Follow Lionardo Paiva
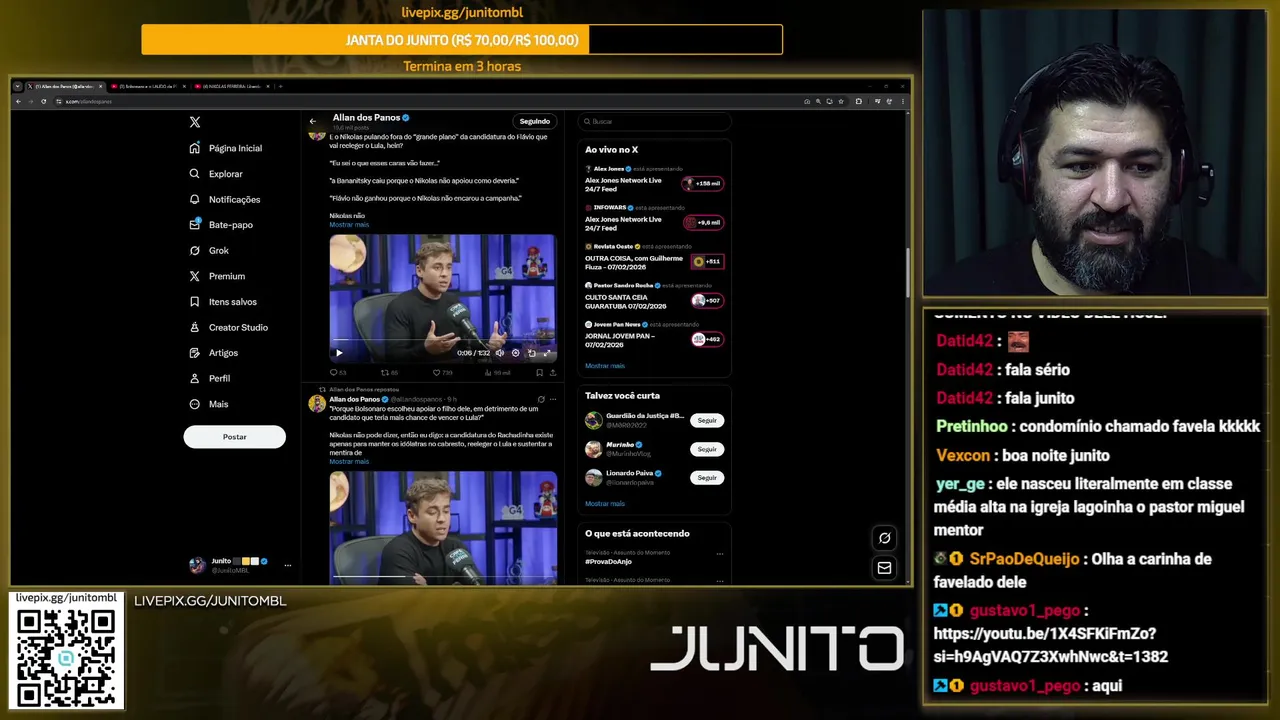This screenshot has width=1280, height=720. tap(707, 478)
